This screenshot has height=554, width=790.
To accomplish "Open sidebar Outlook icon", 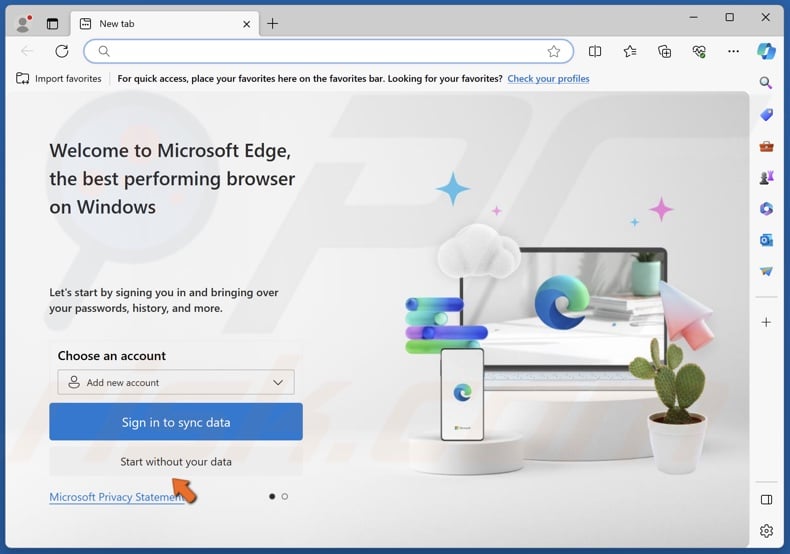I will (x=766, y=240).
